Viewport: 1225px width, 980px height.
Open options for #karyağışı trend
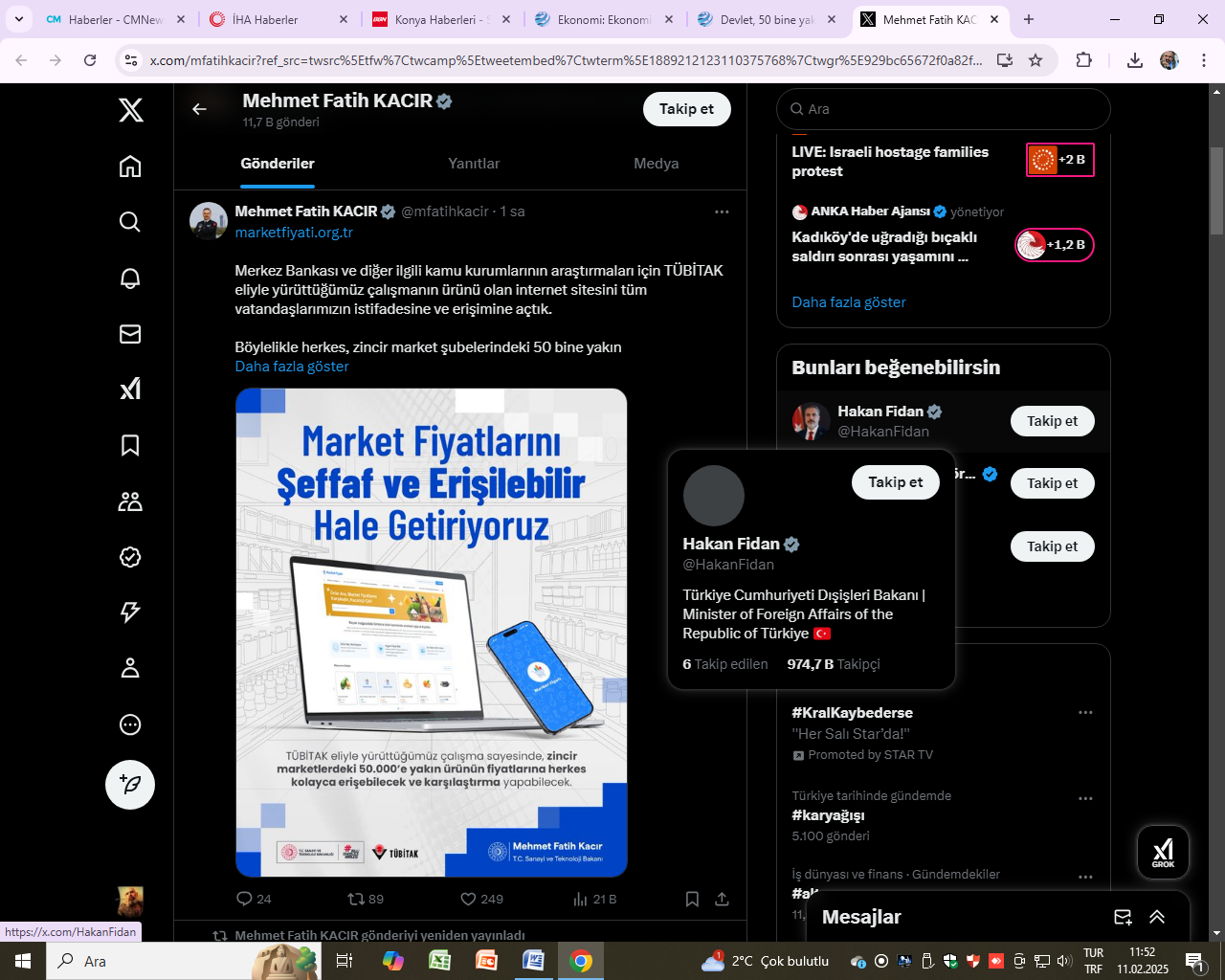[1085, 798]
